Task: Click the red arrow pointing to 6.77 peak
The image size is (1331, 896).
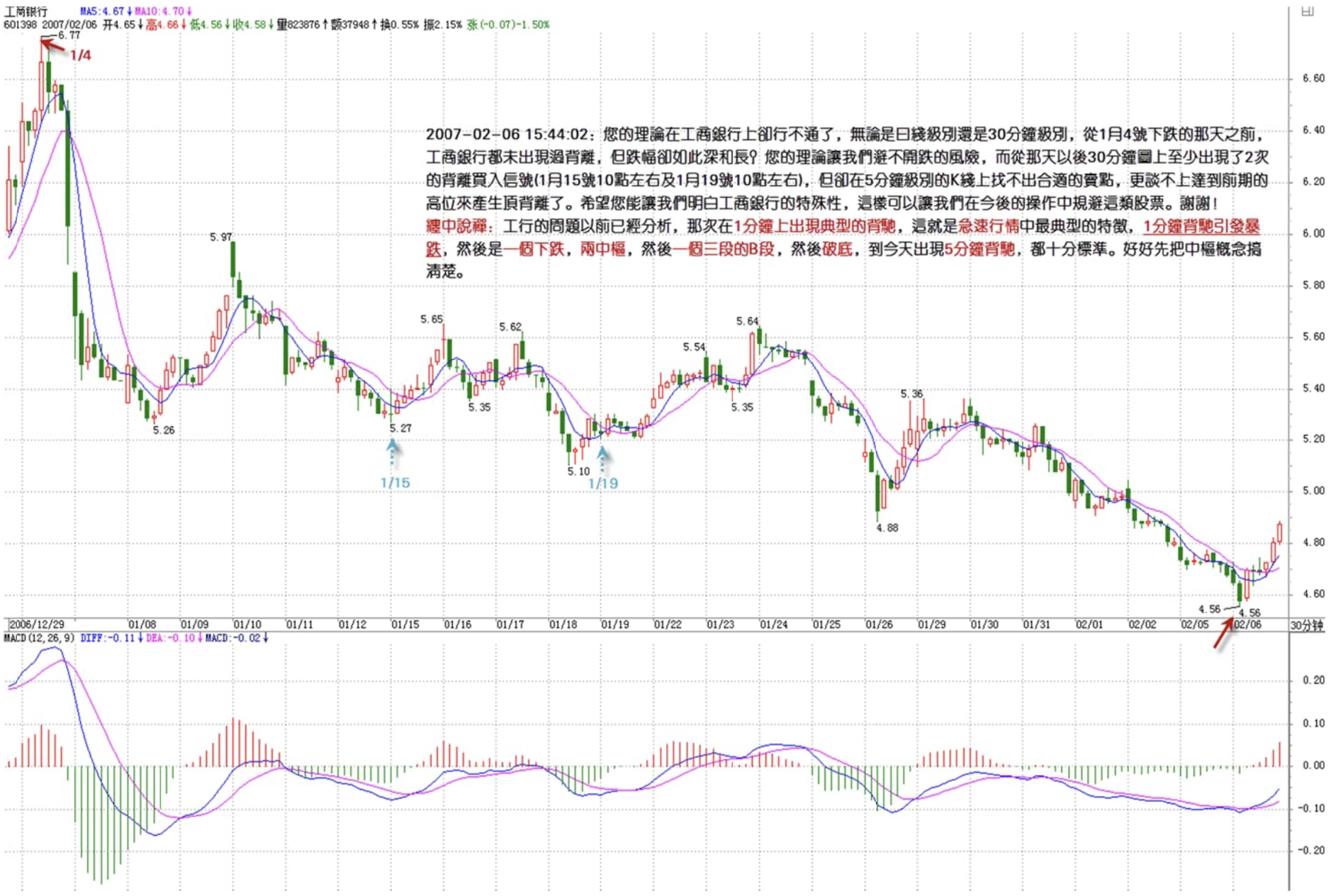Action: click(x=54, y=48)
